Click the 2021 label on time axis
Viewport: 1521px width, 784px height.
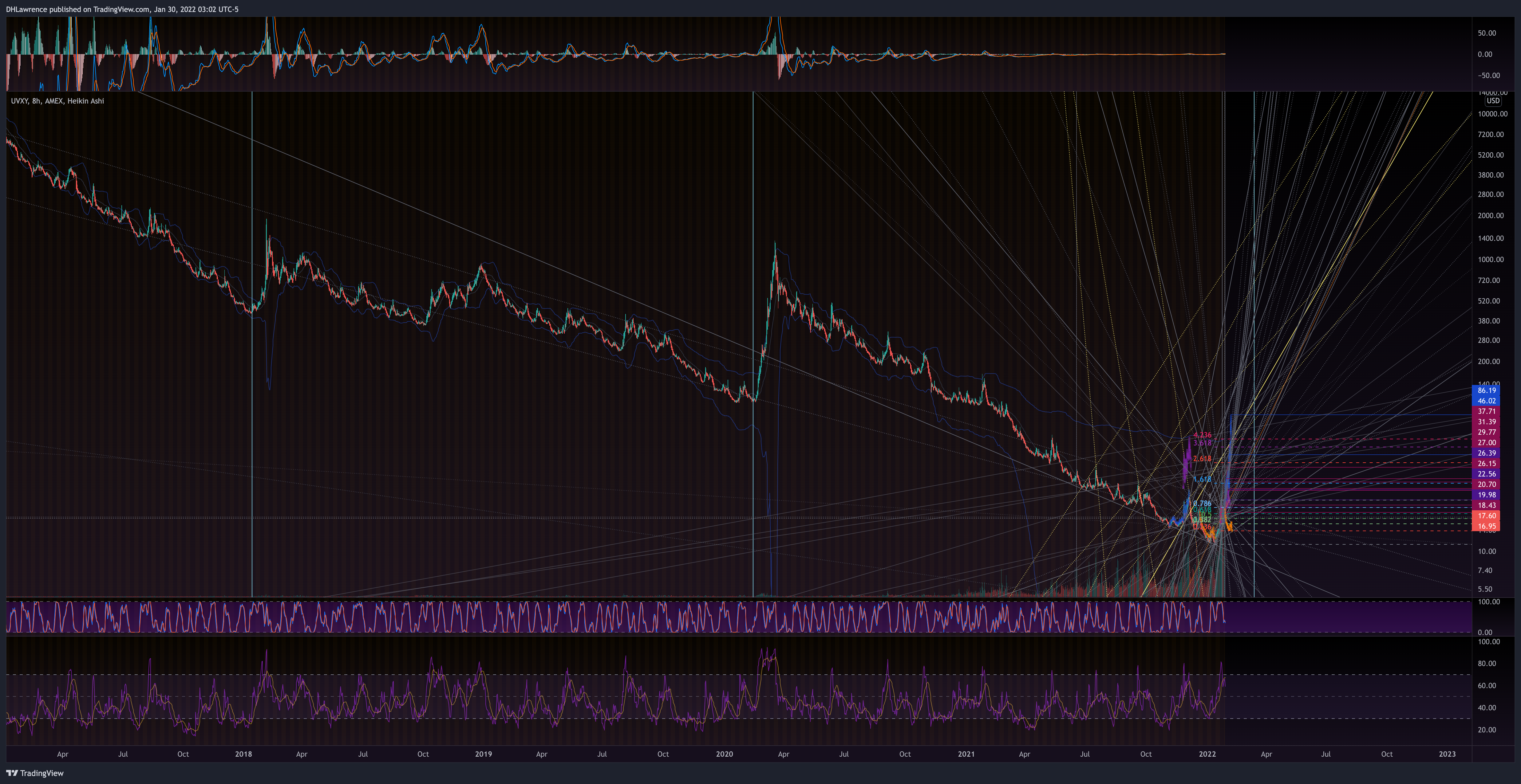click(x=966, y=755)
